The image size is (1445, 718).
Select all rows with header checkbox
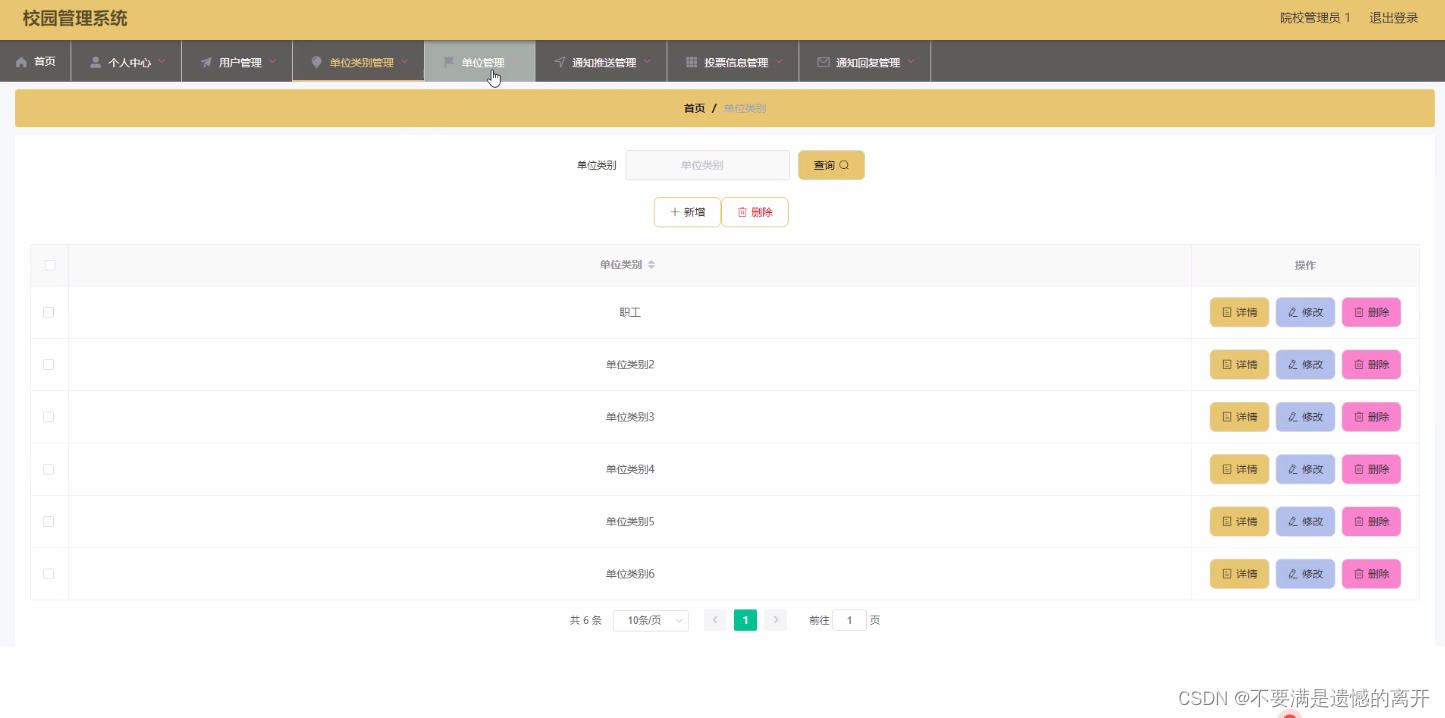[50, 265]
